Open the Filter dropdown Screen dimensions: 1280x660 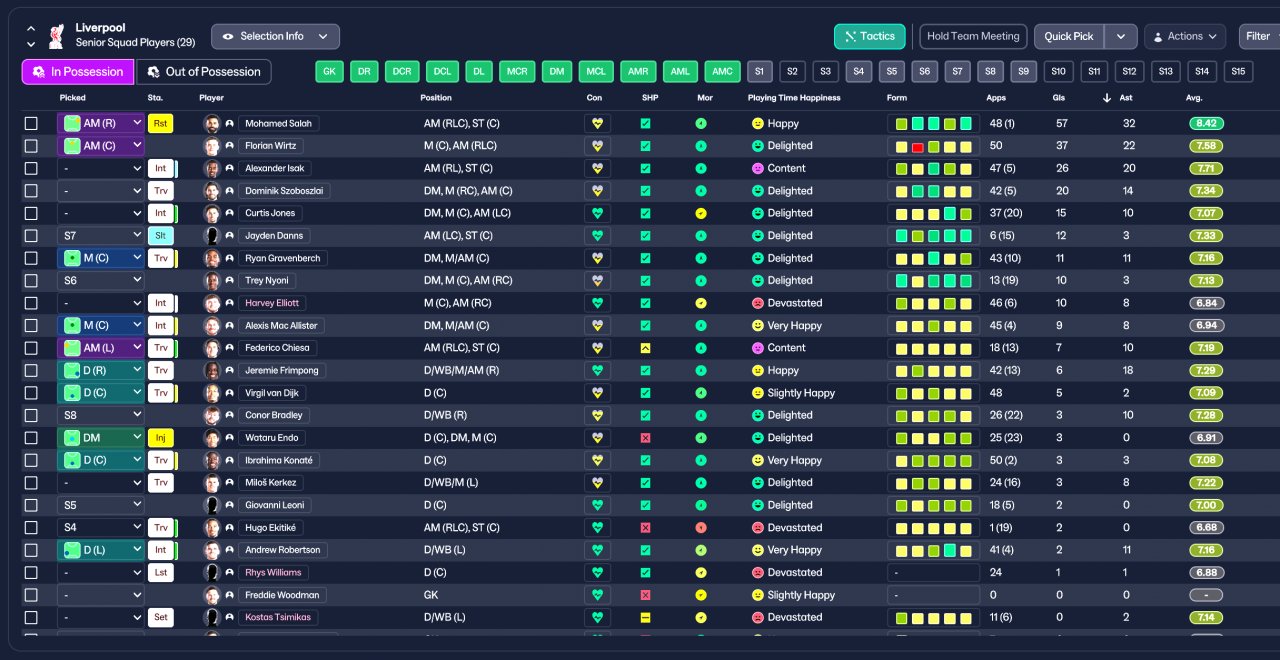1260,36
